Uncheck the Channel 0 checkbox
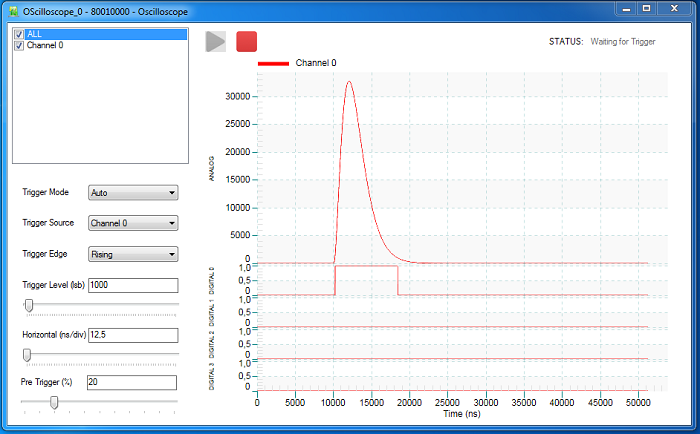This screenshot has height=434, width=700. pos(19,46)
